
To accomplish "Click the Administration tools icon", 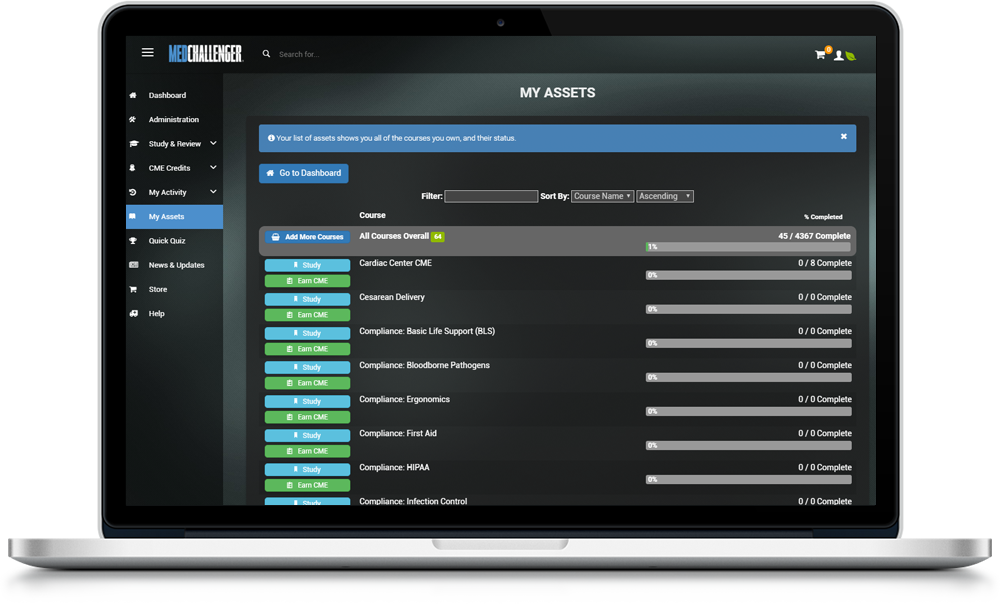I will 133,120.
